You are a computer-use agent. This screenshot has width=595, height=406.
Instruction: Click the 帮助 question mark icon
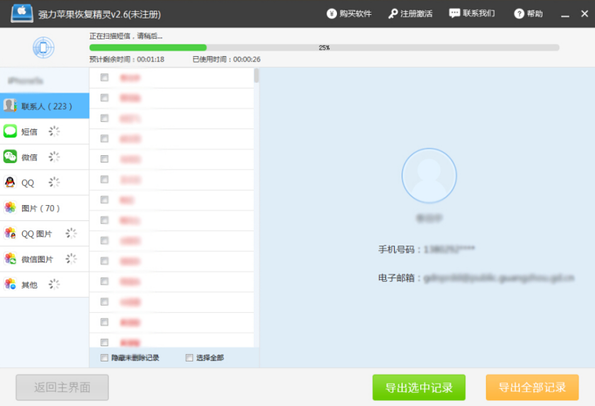(519, 14)
